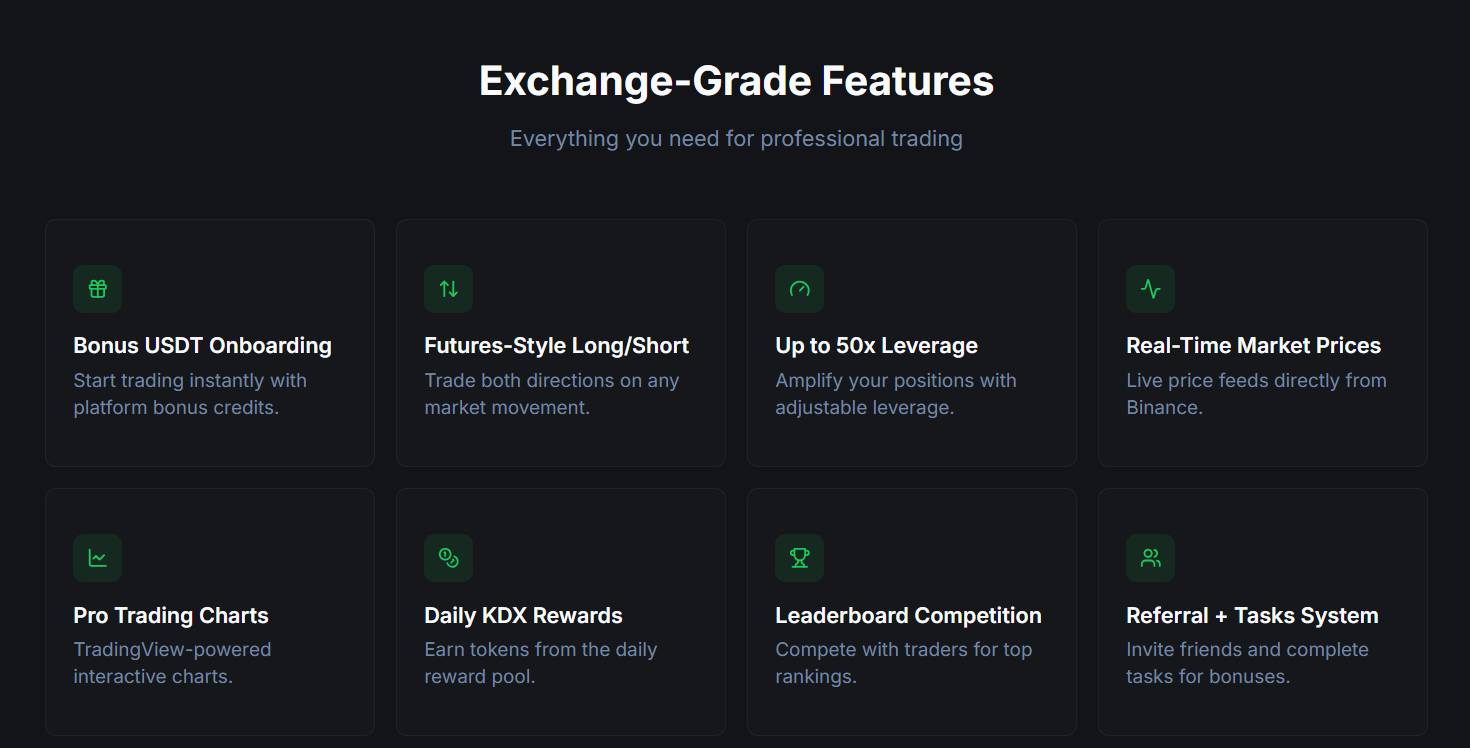Screen dimensions: 1470x748
Task: Select the chart icon on Pro Trading Charts
Action: coord(97,557)
